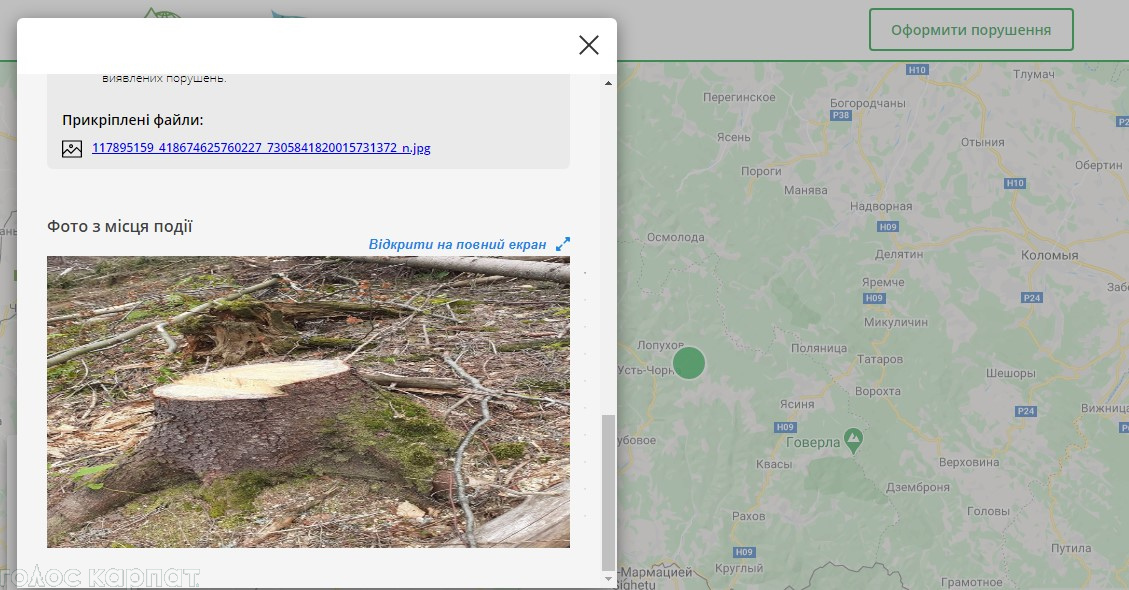Close the violation details popup
The image size is (1129, 590).
pos(588,45)
